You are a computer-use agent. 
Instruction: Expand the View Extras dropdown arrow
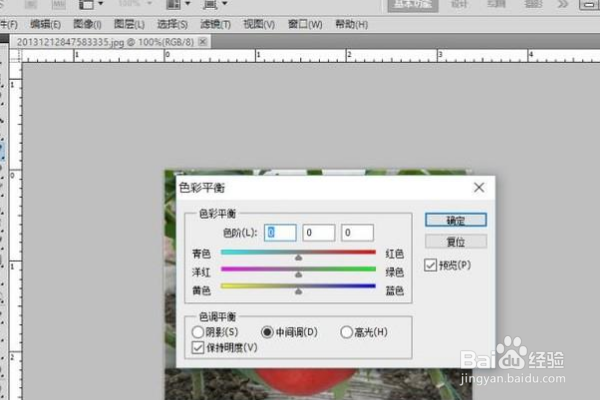[x=101, y=3]
